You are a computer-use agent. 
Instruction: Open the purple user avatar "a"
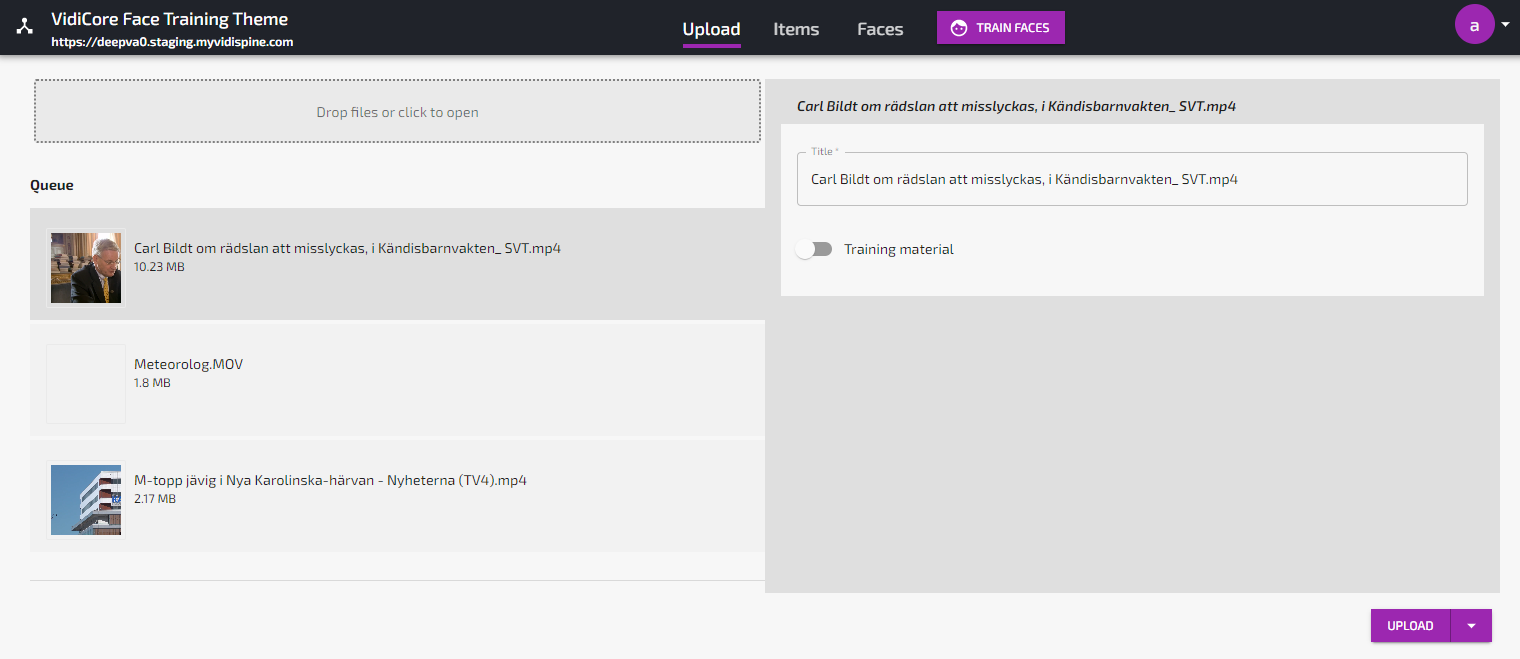coord(1474,24)
